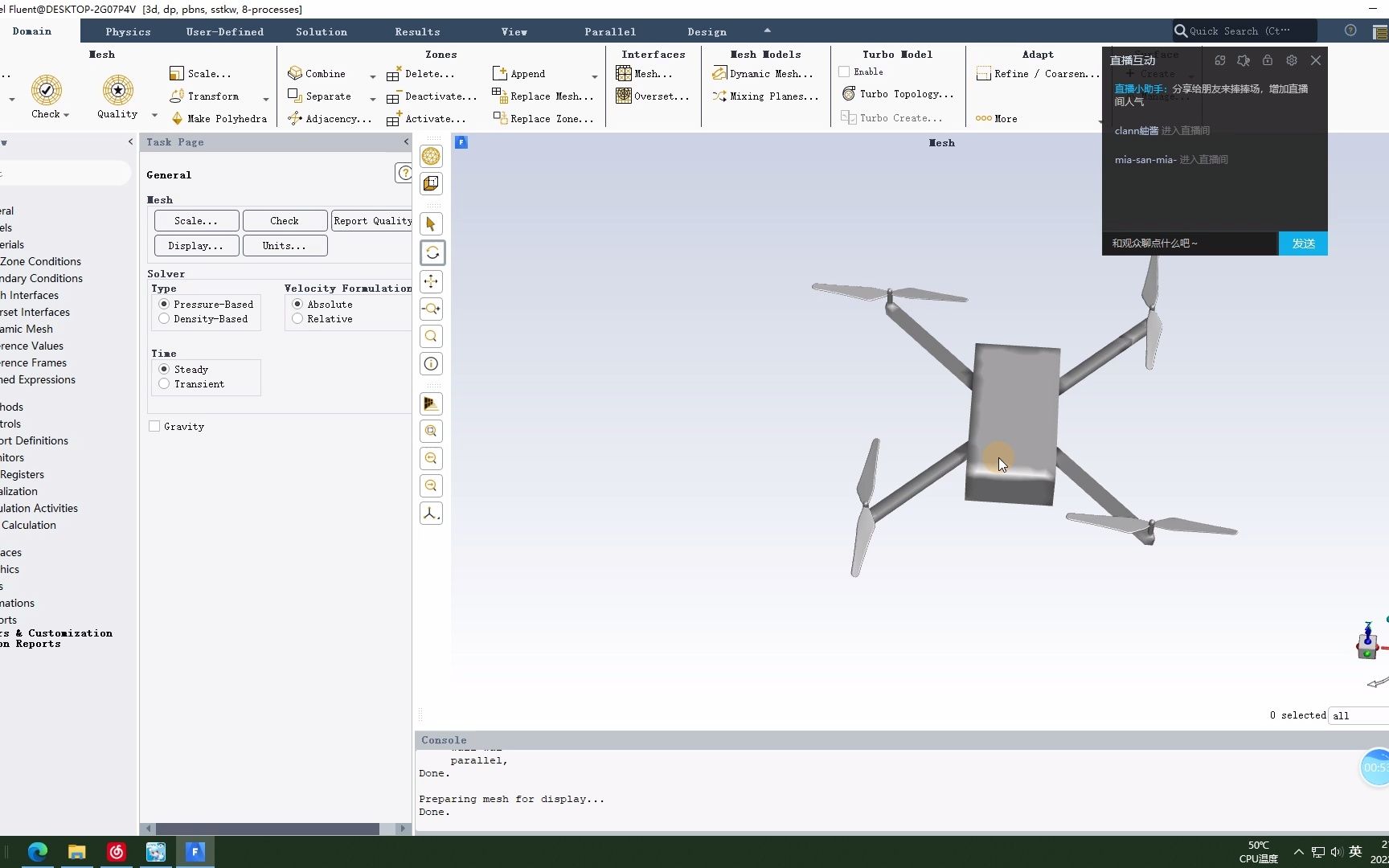Enable the Gravity checkbox
The image size is (1389, 868).
[x=154, y=427]
